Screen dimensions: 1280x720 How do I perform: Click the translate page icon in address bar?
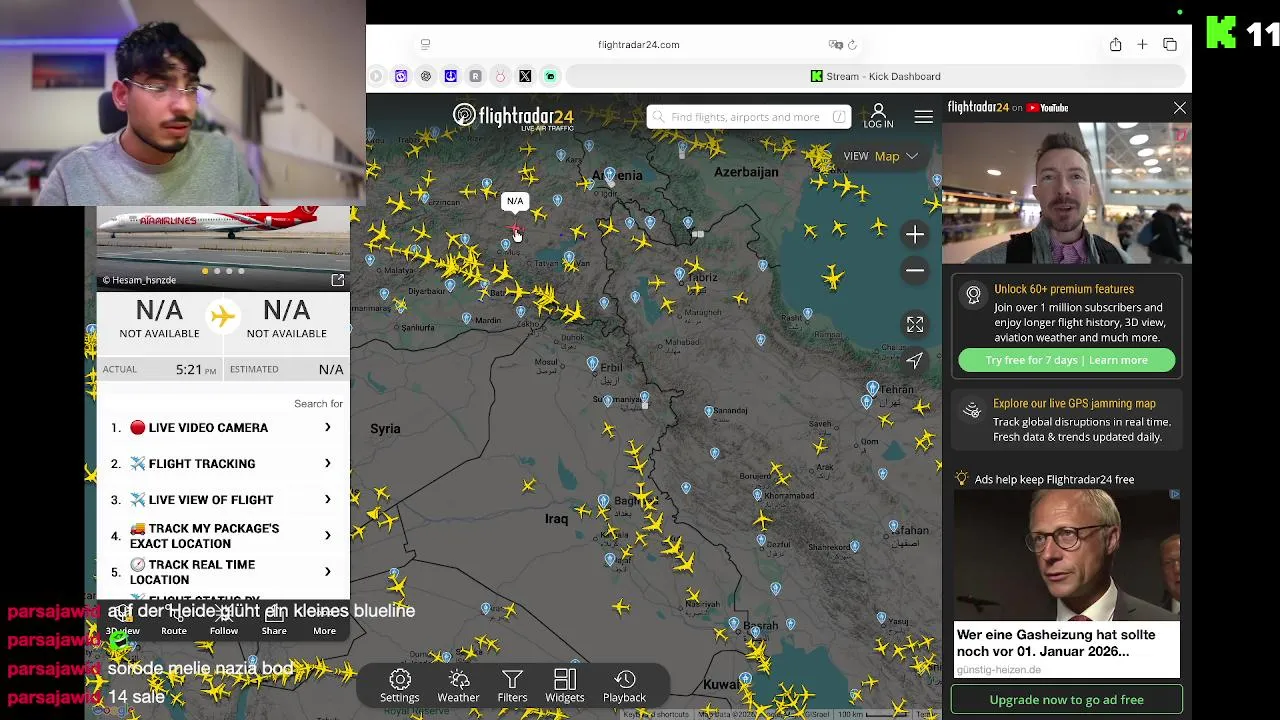[835, 45]
